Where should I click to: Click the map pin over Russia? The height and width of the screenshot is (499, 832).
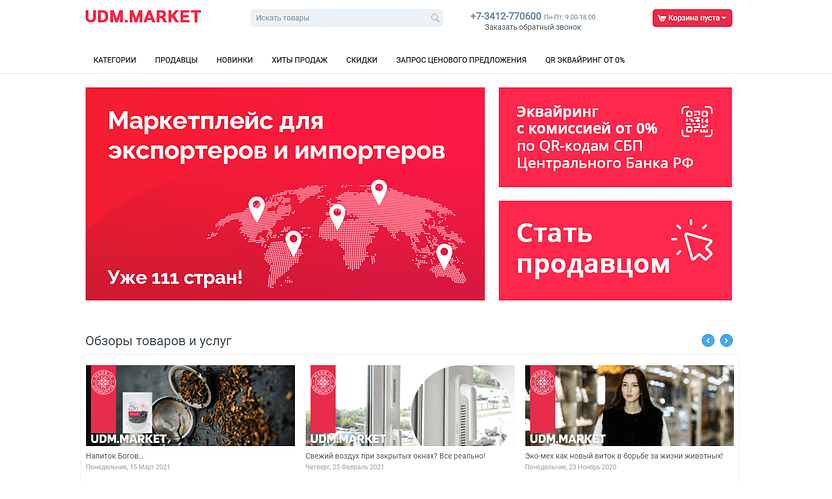pyautogui.click(x=379, y=192)
